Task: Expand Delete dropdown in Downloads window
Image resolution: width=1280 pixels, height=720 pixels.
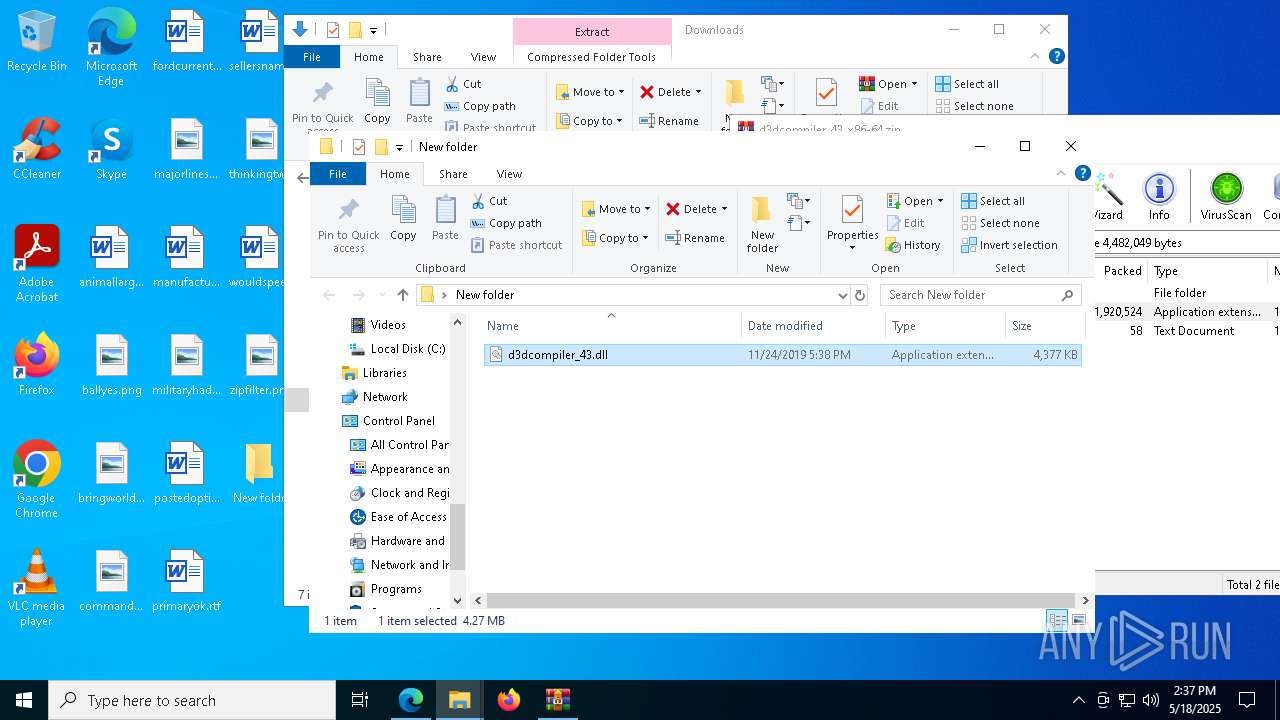Action: (699, 92)
